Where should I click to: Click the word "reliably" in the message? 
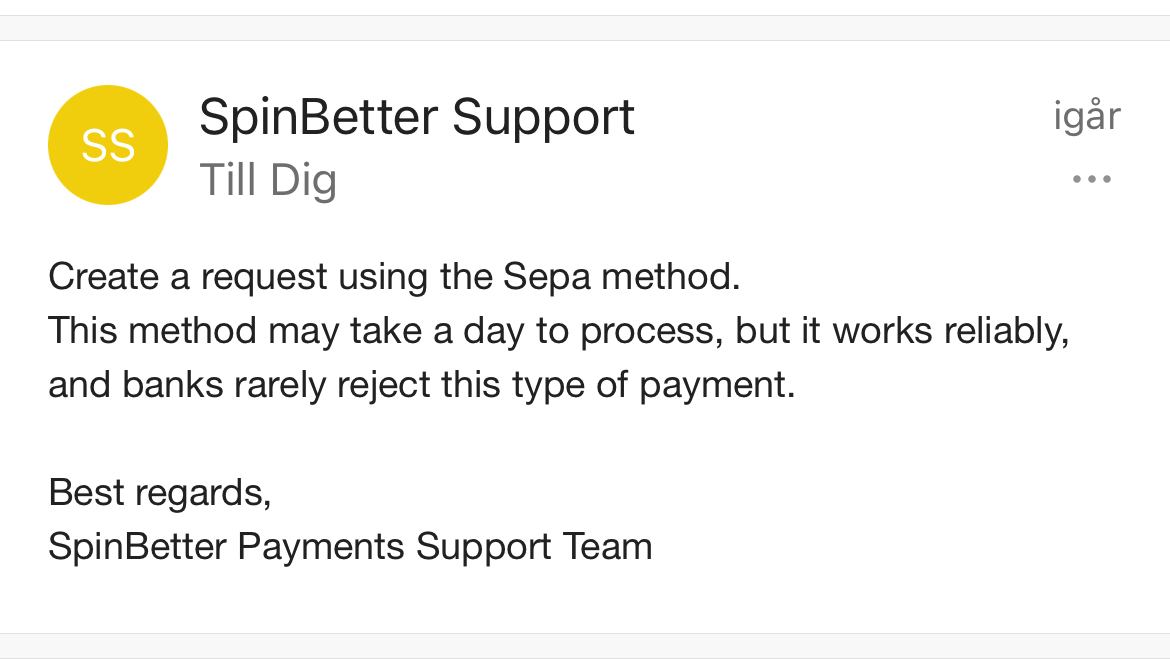[1008, 331]
